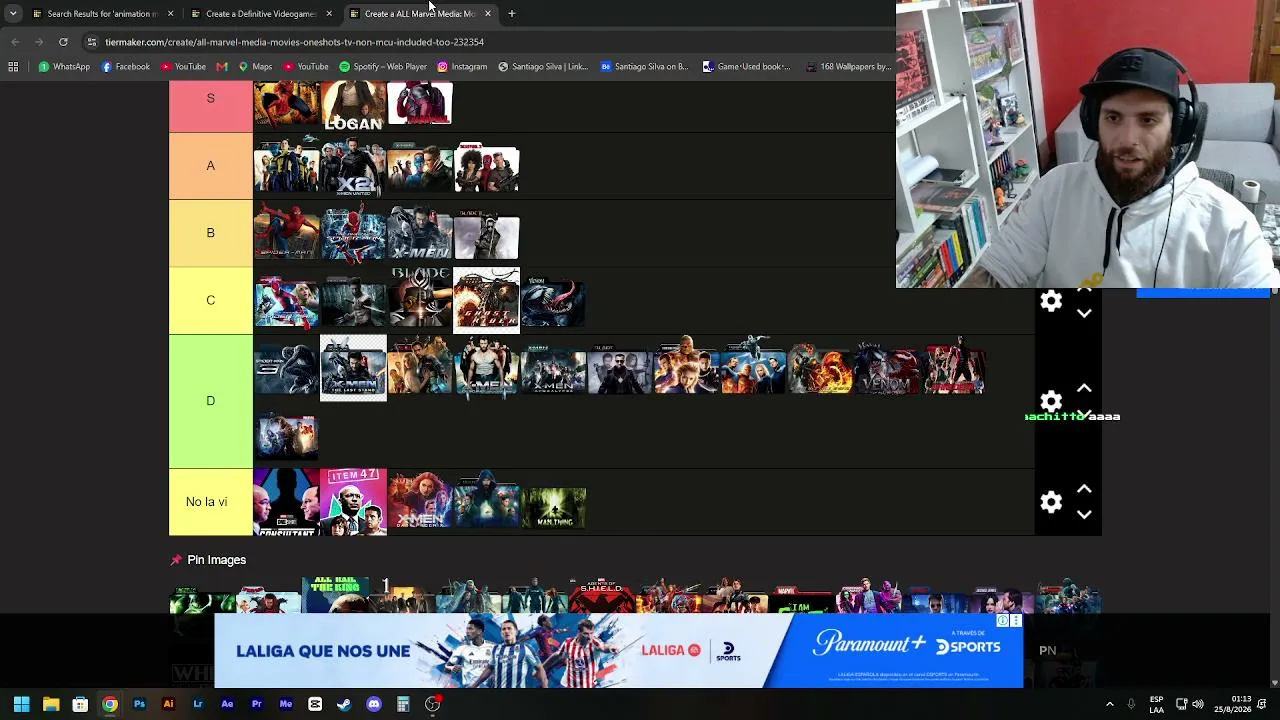Open the LaLiga Paramount+ ad banner

(x=618, y=651)
